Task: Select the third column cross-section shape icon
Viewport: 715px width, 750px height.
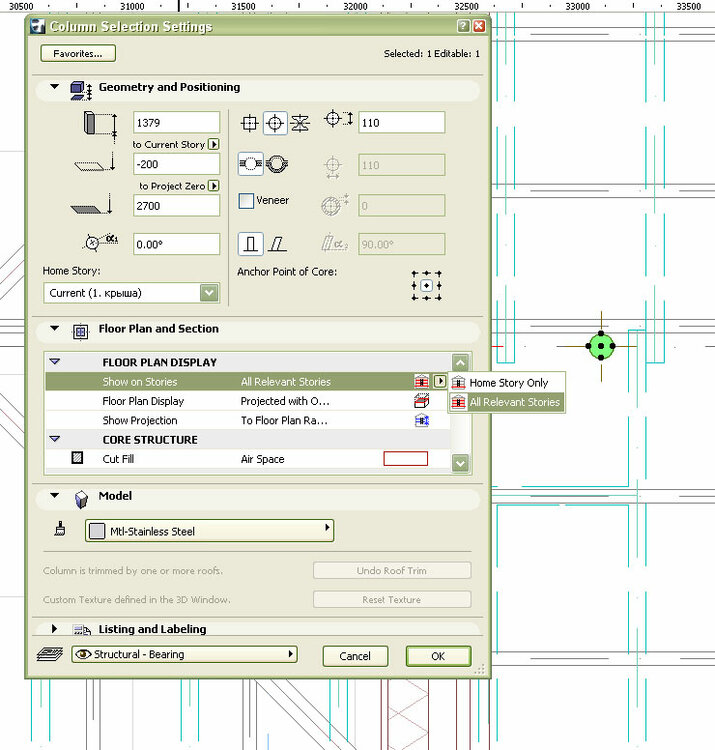Action: [300, 123]
